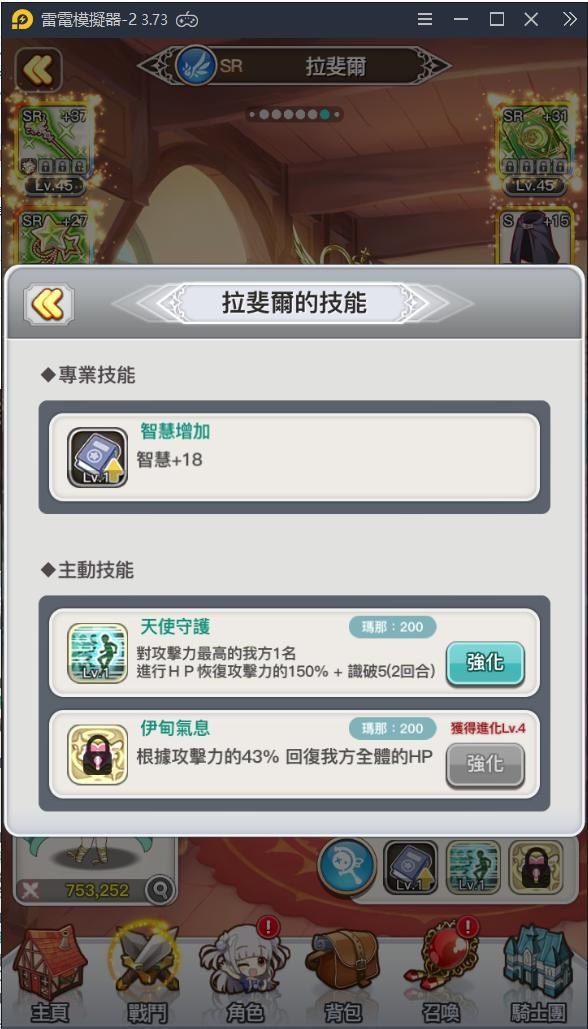Open the 背包 backpack tab
588x1029 pixels.
pos(343,976)
